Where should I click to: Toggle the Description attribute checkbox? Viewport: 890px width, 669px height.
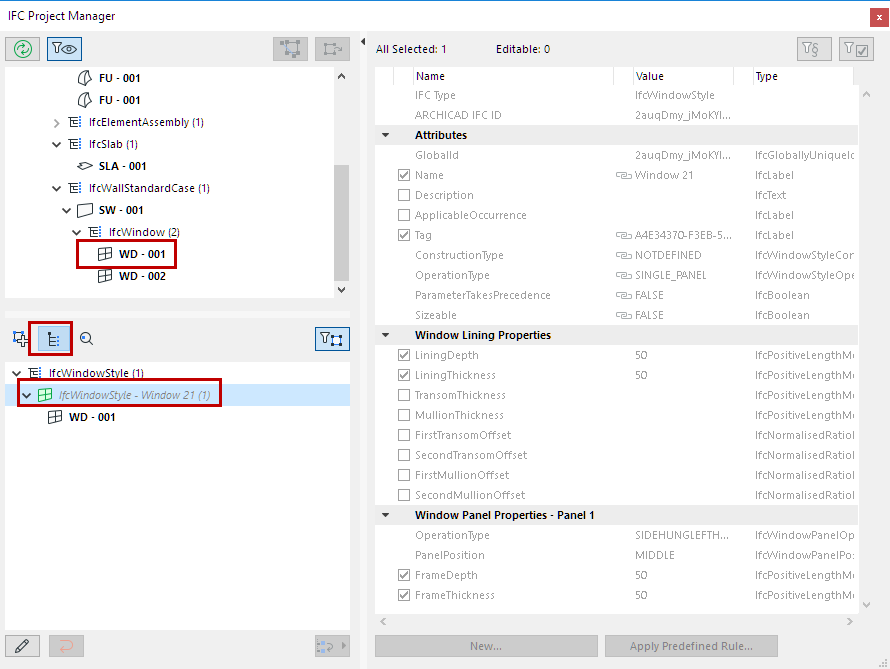point(404,195)
